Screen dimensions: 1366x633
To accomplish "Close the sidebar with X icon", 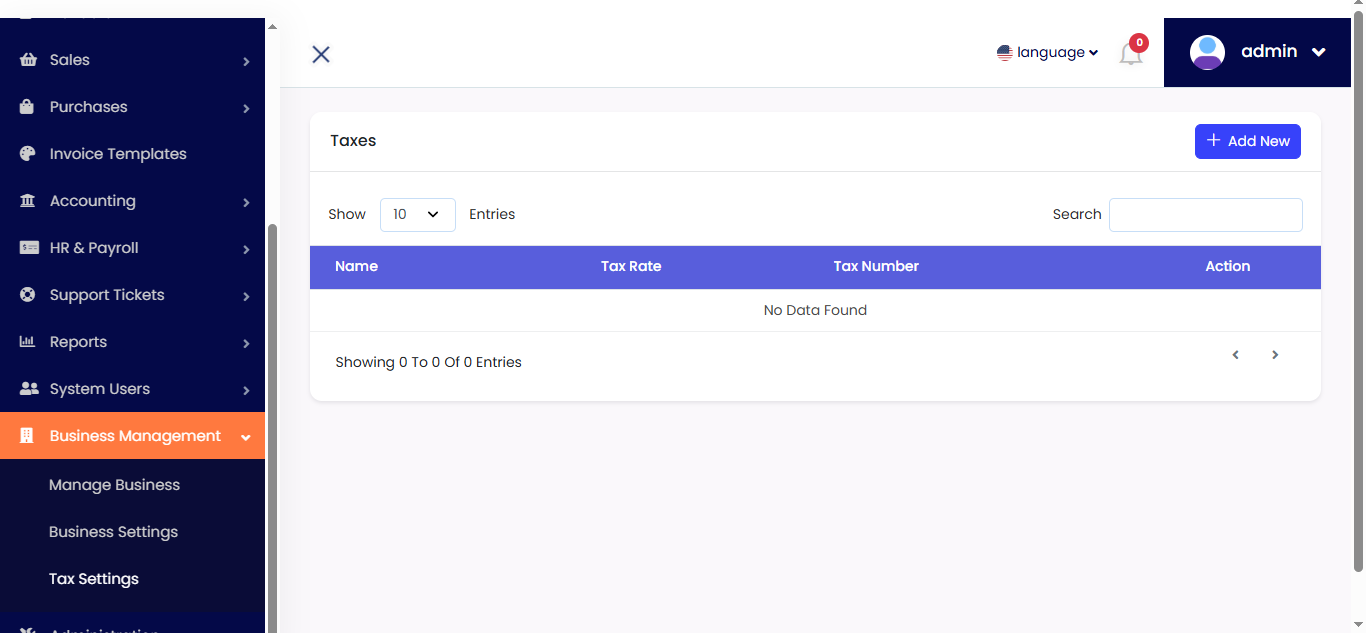I will click(x=321, y=54).
